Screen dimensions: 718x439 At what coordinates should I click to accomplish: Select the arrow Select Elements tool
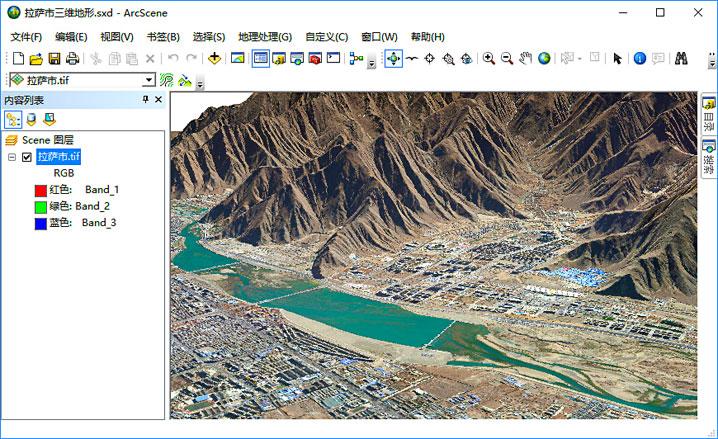coord(617,59)
